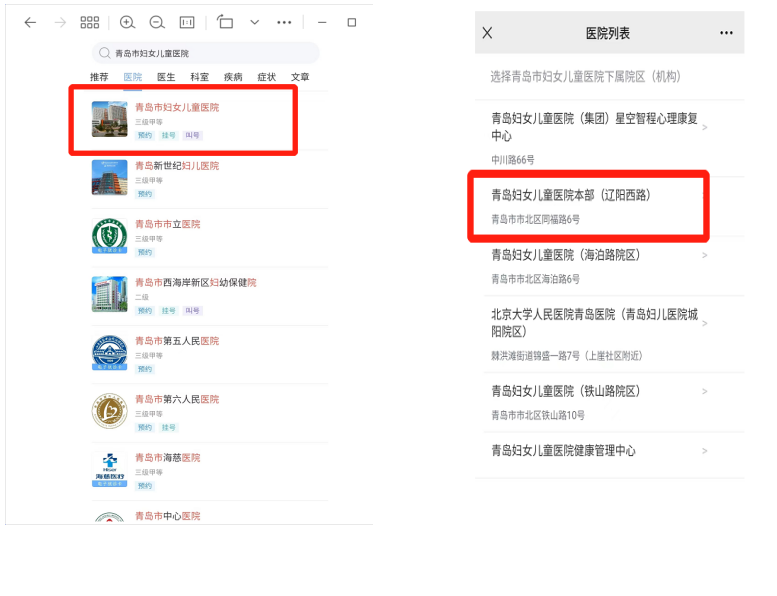Switch to the 科室 tab
The image size is (777, 596).
(200, 77)
